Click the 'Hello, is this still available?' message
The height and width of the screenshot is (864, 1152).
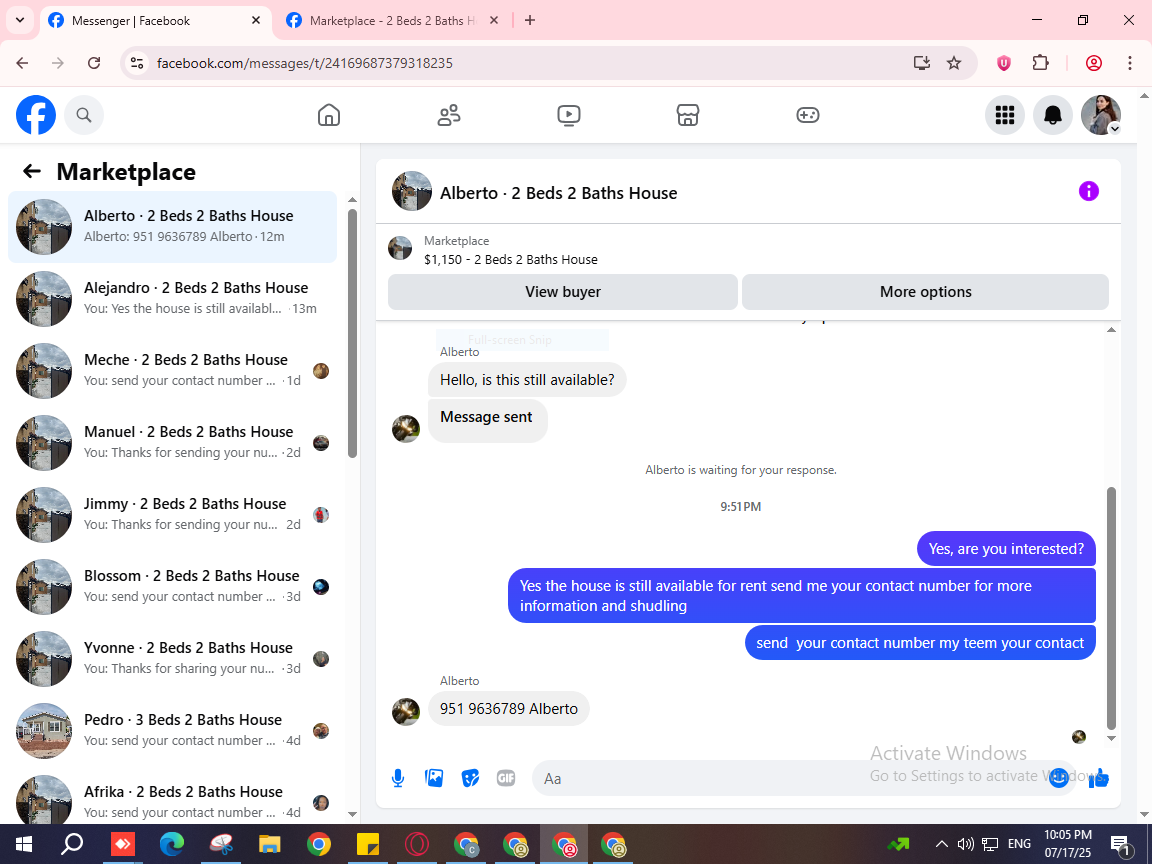(527, 380)
